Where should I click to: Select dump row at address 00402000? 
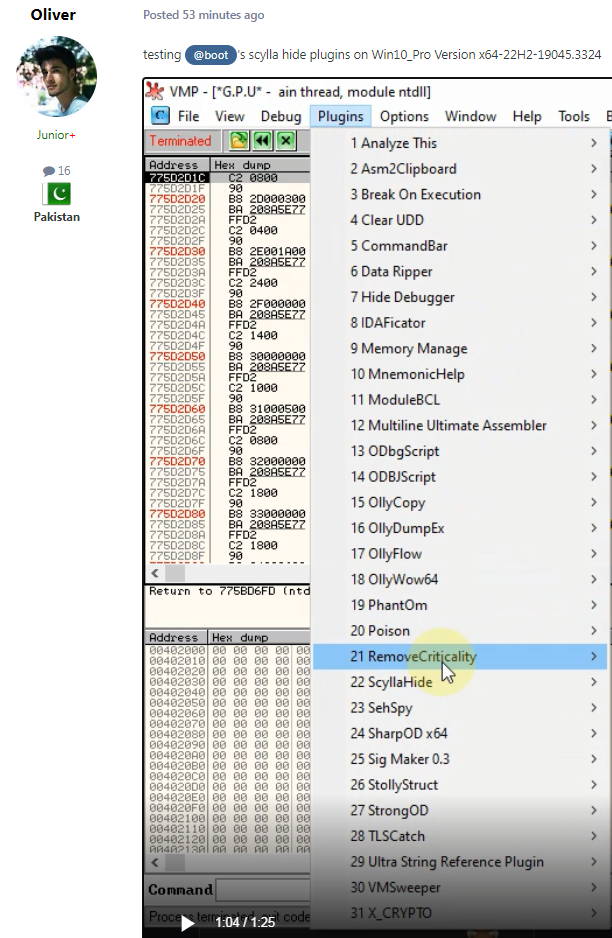point(228,650)
